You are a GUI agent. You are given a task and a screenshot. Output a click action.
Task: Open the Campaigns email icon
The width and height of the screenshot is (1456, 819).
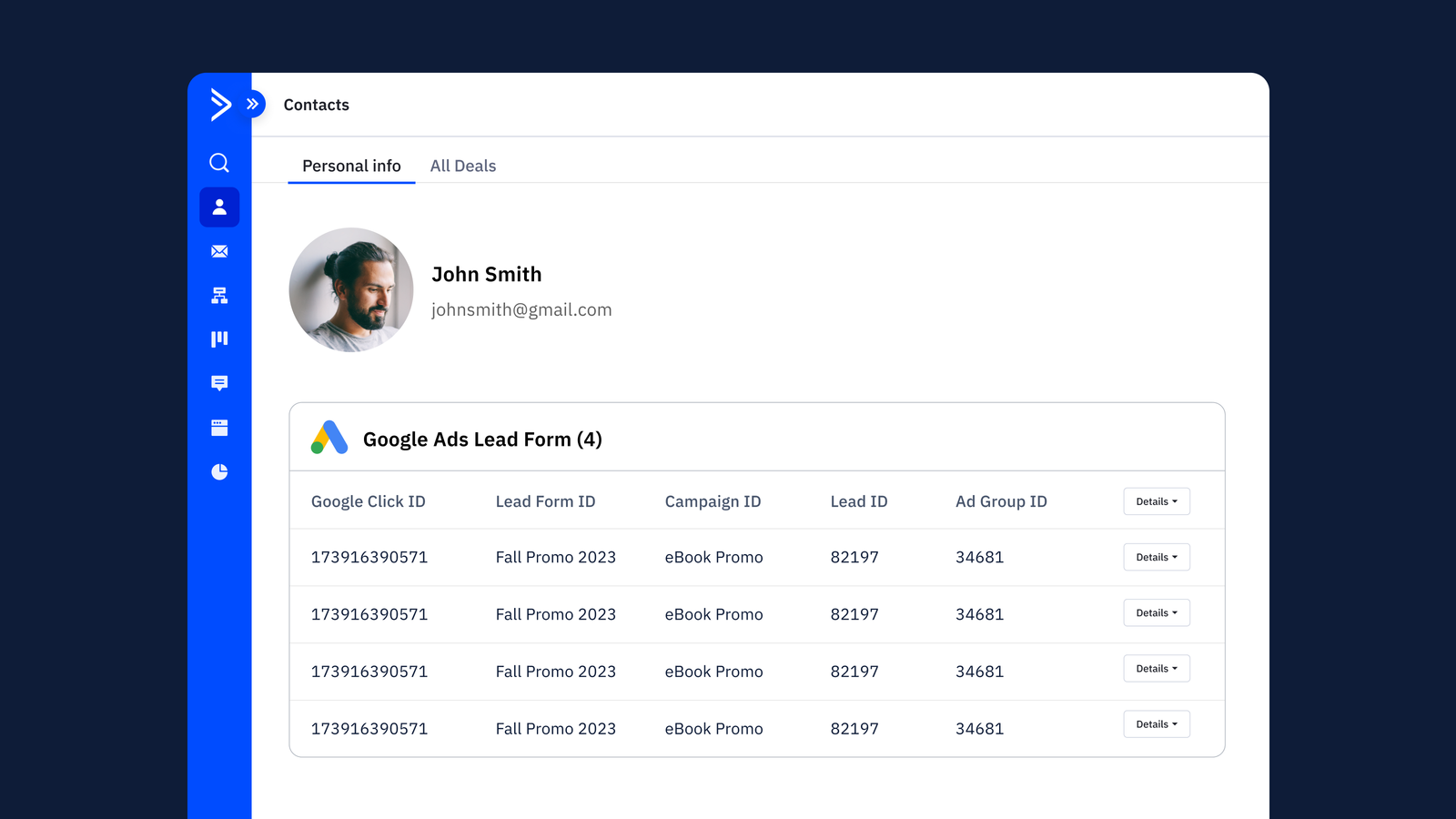click(x=219, y=251)
